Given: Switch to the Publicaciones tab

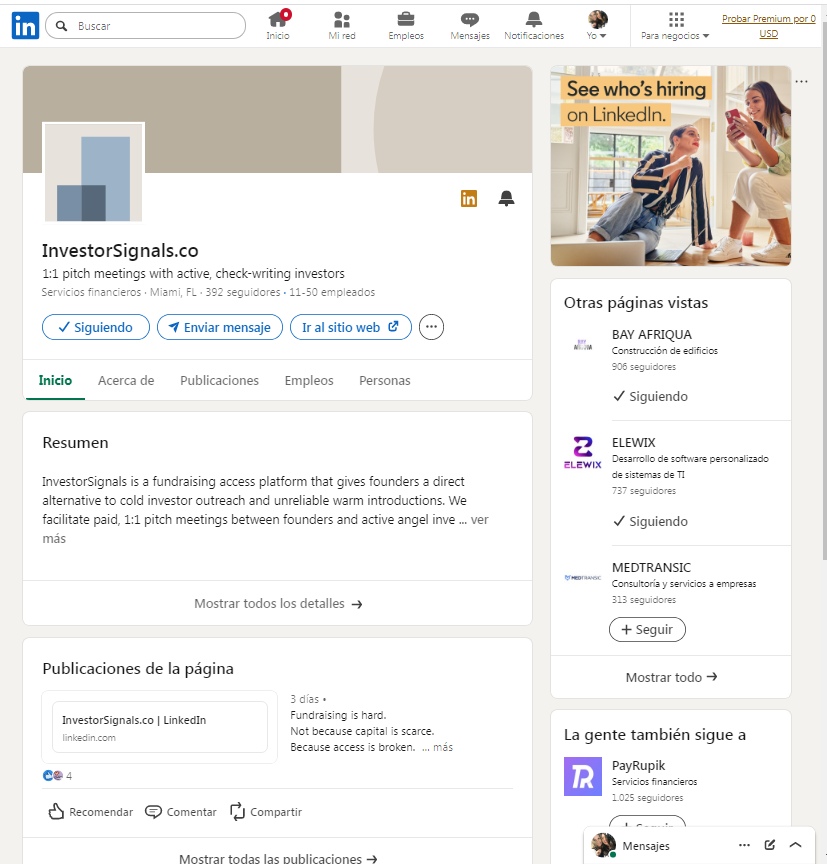Looking at the screenshot, I should click(x=219, y=381).
